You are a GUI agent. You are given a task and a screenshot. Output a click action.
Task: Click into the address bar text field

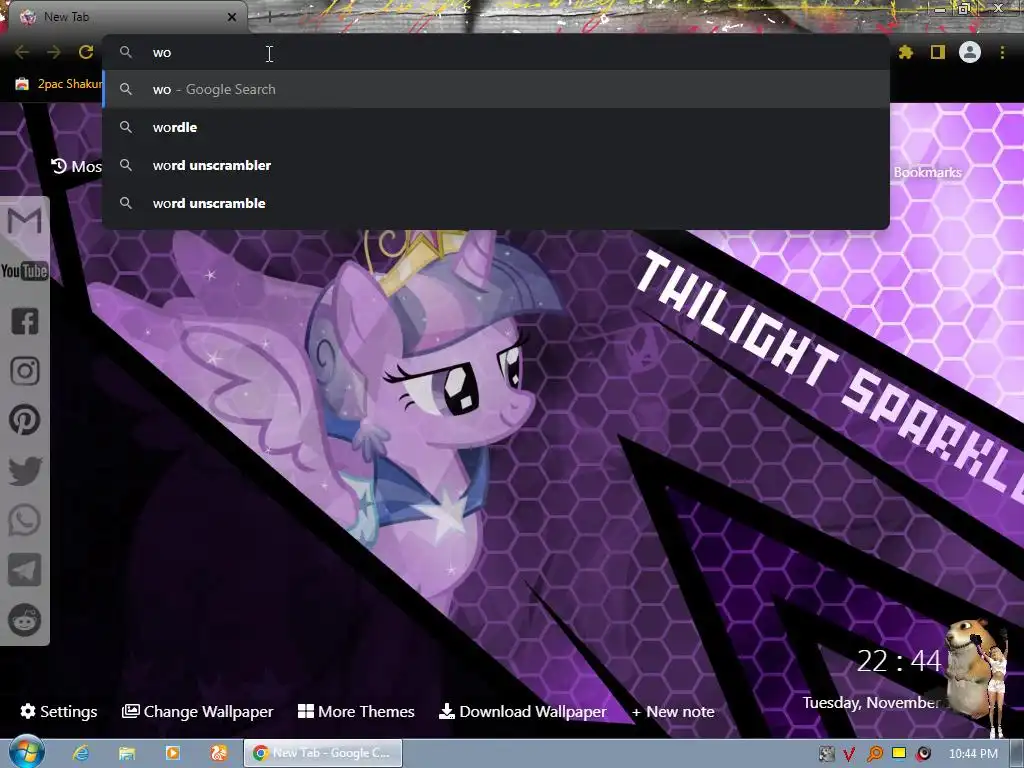[x=496, y=52]
